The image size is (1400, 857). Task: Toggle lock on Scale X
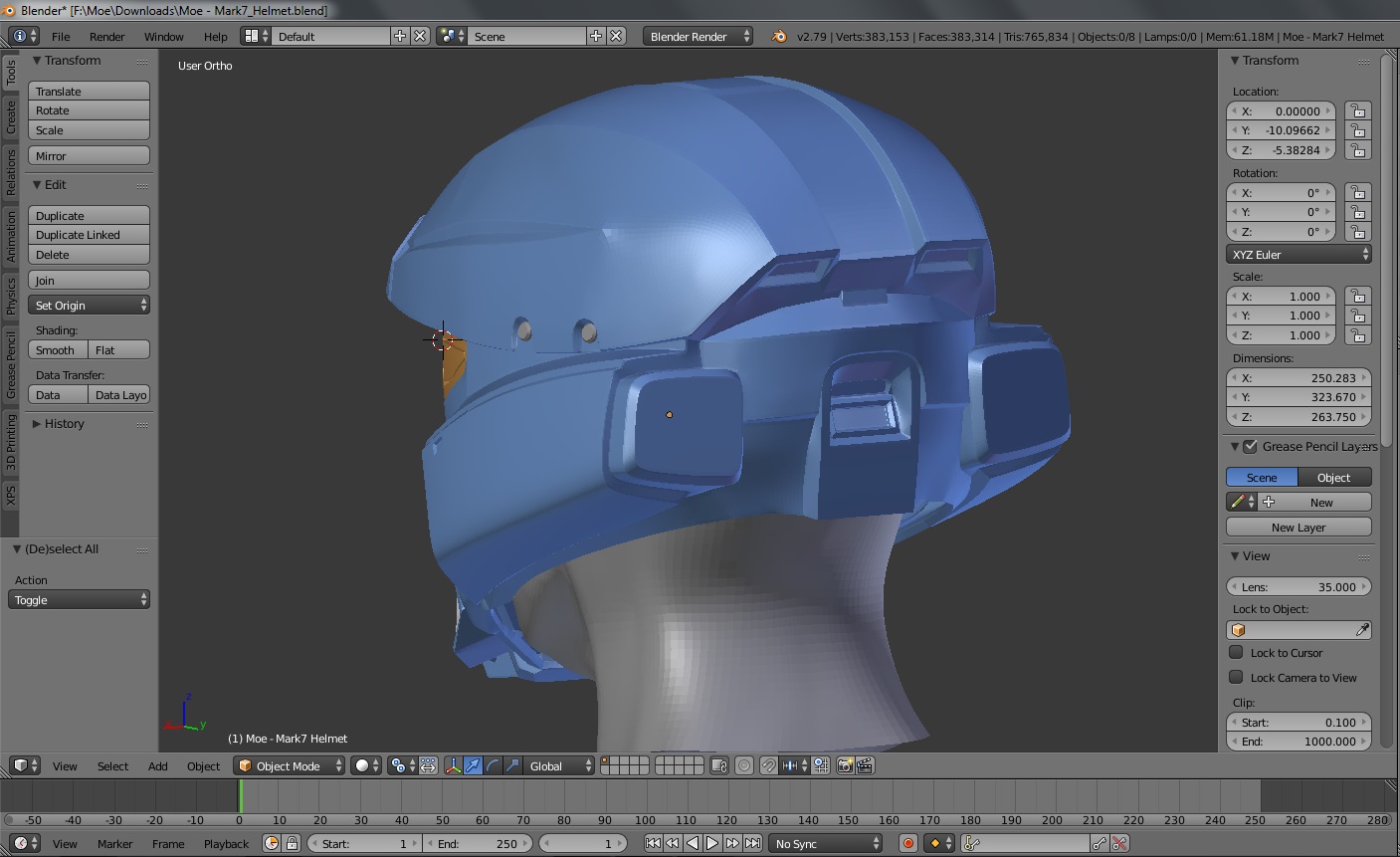[x=1357, y=296]
